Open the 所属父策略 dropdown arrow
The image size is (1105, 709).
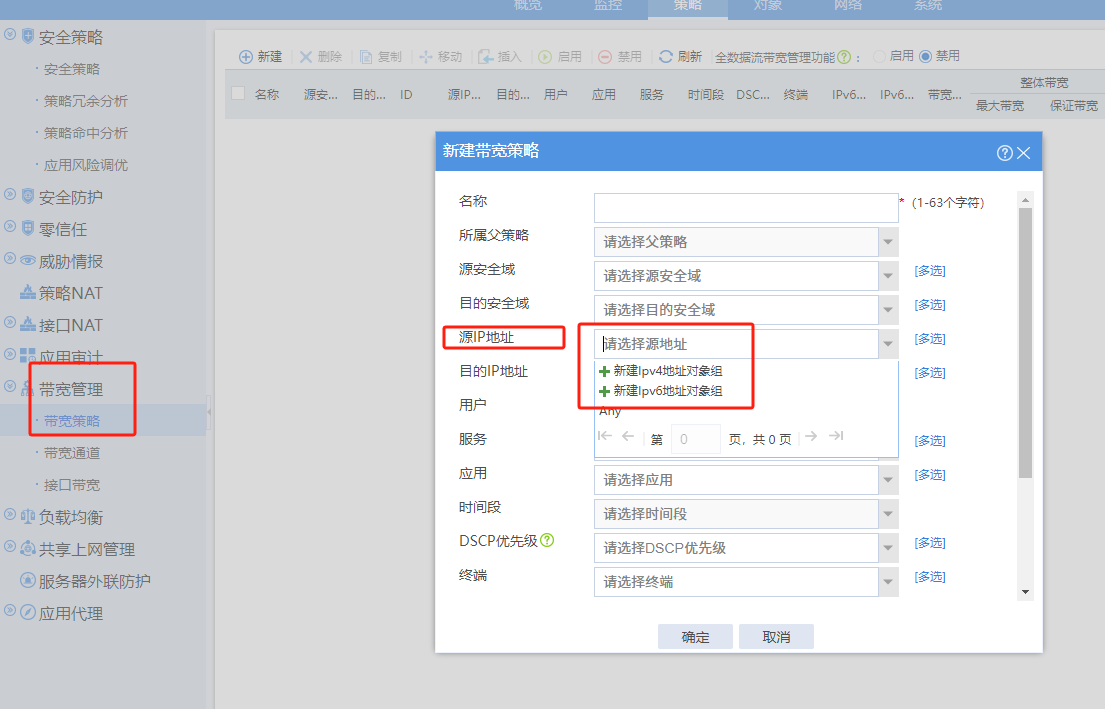[x=888, y=242]
